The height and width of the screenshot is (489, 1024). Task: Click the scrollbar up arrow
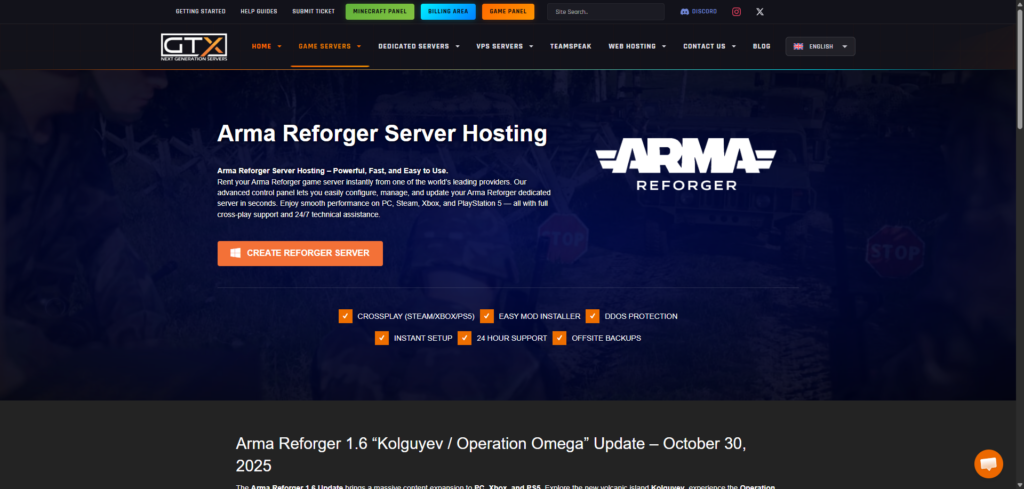tap(1019, 5)
